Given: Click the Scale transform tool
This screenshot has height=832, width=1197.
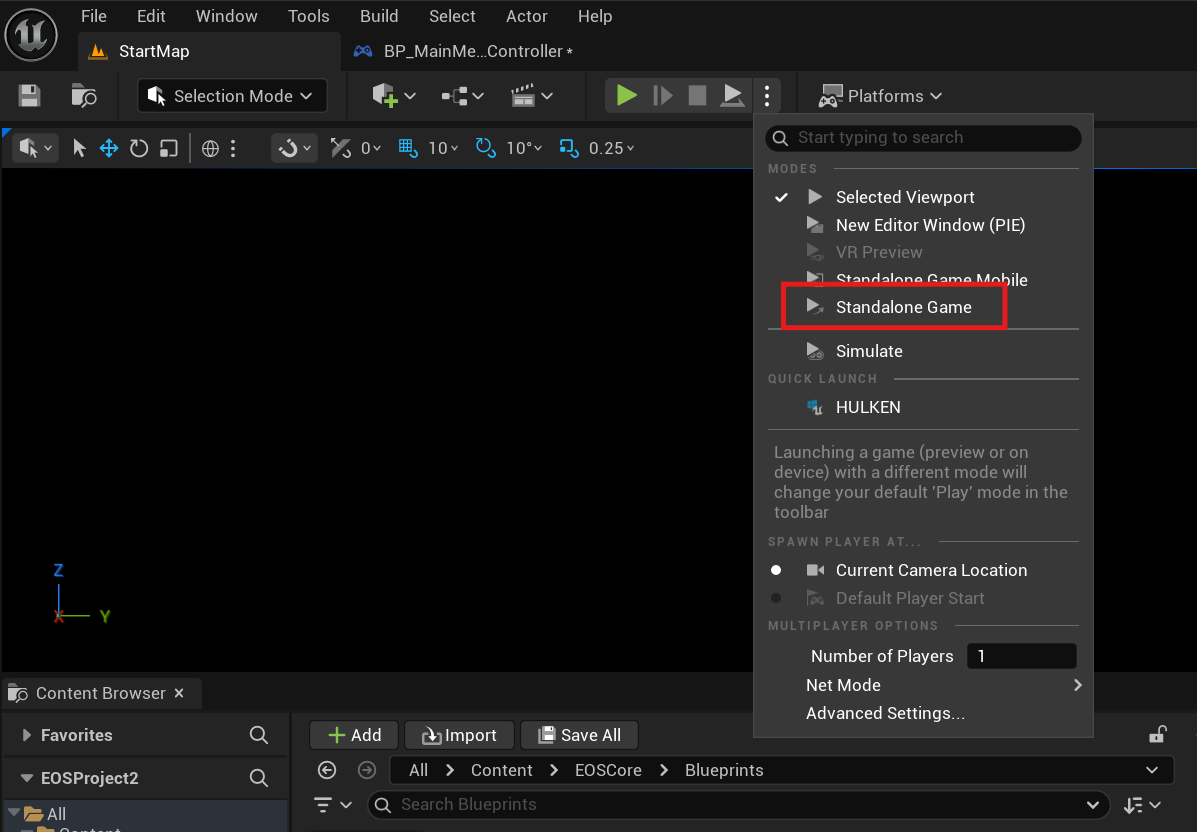Looking at the screenshot, I should pos(169,148).
